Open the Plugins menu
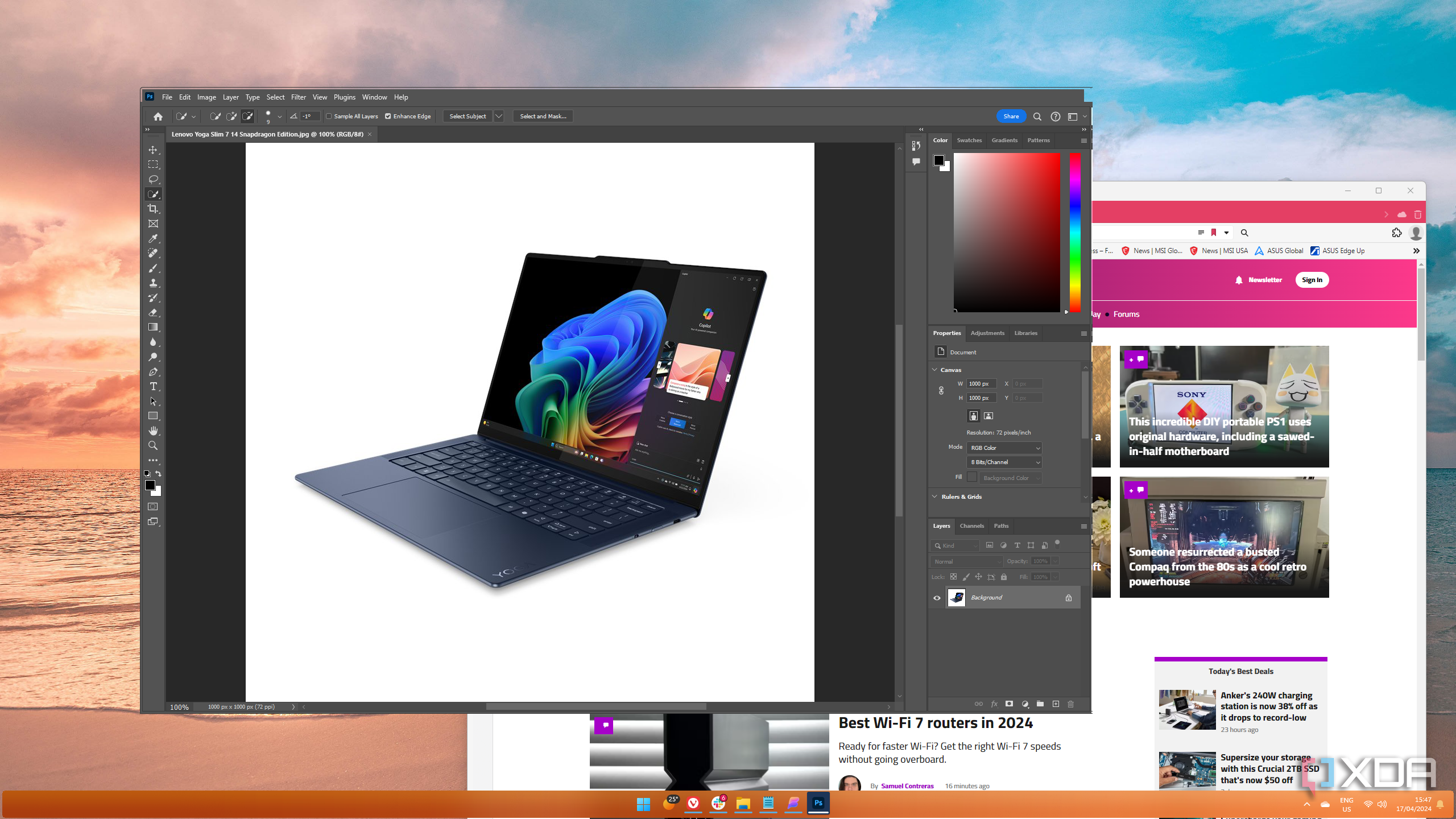 [x=344, y=97]
